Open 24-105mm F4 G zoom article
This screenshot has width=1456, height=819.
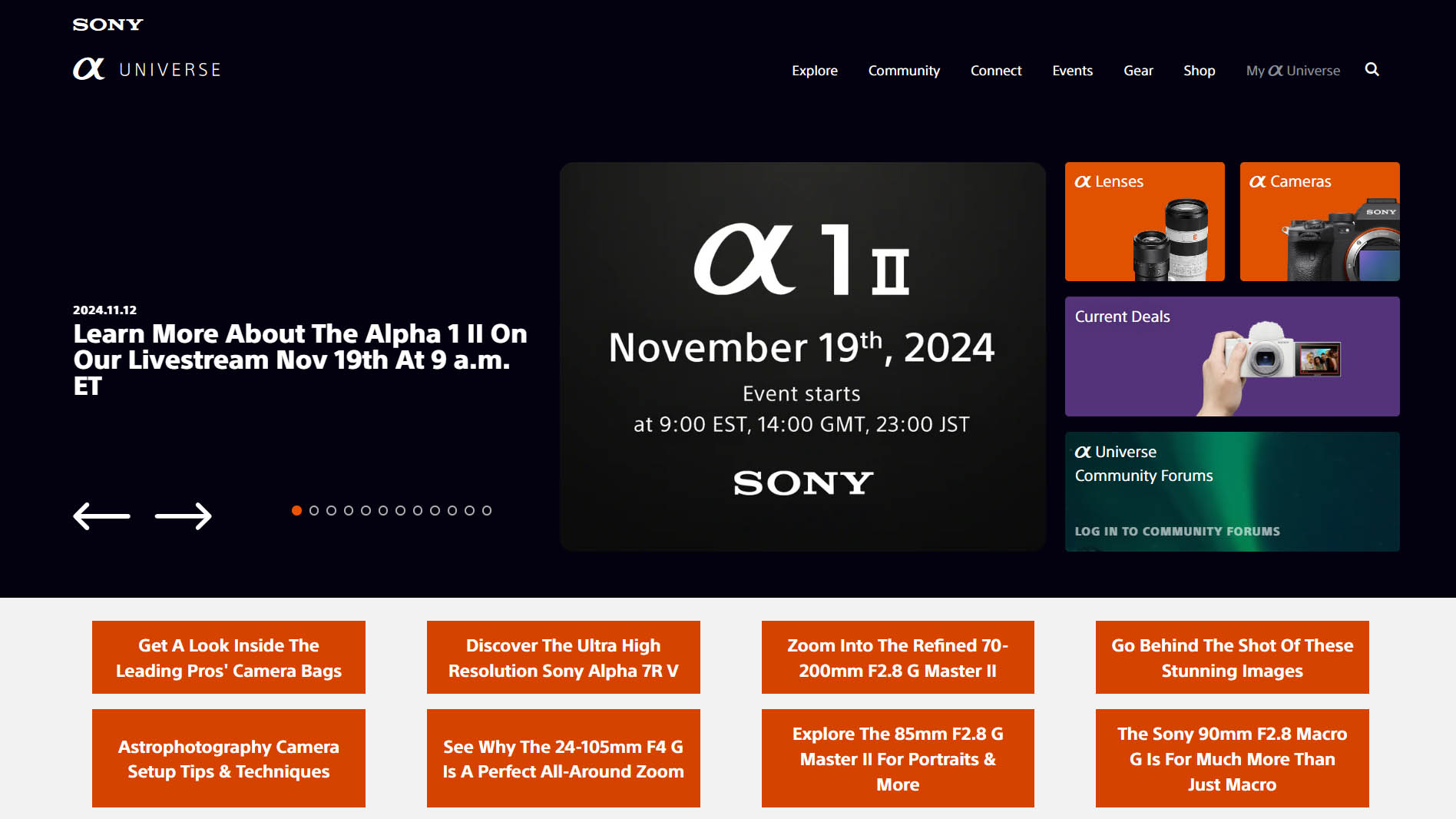click(x=563, y=758)
